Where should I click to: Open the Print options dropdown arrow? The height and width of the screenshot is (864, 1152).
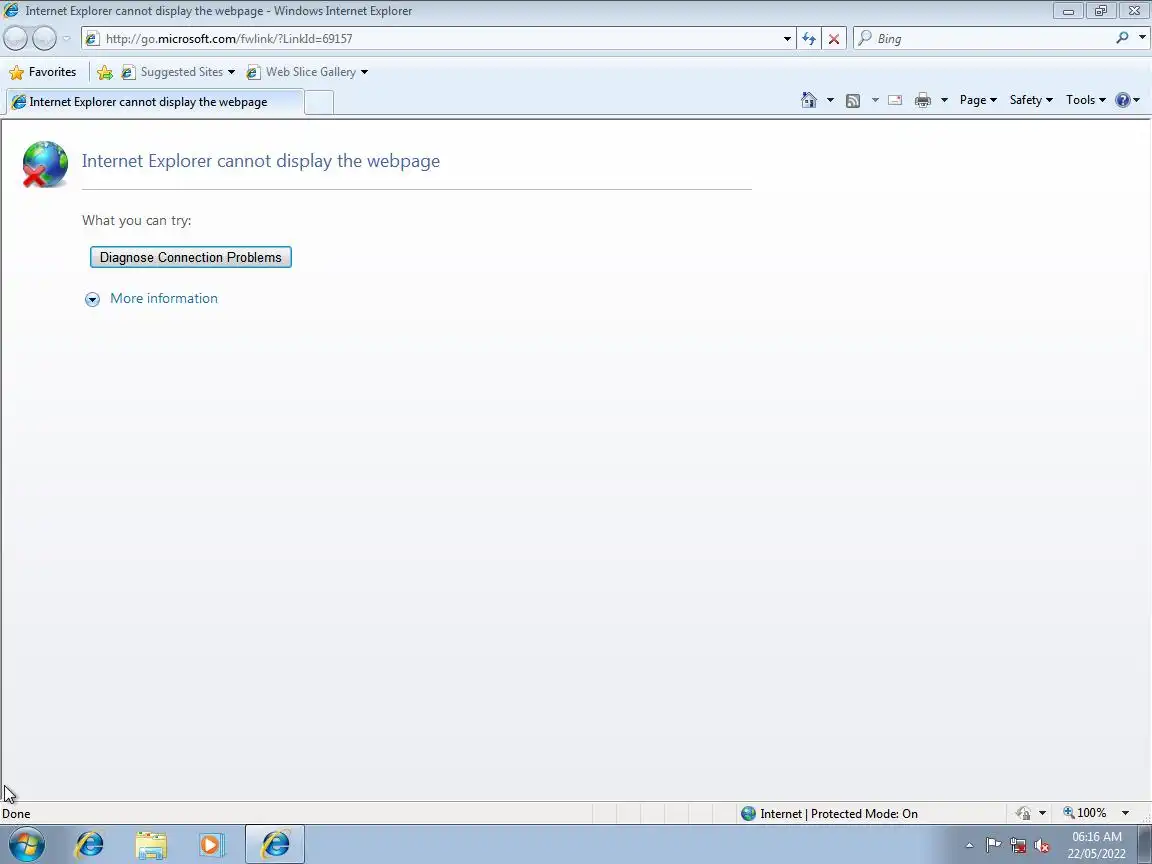(944, 100)
